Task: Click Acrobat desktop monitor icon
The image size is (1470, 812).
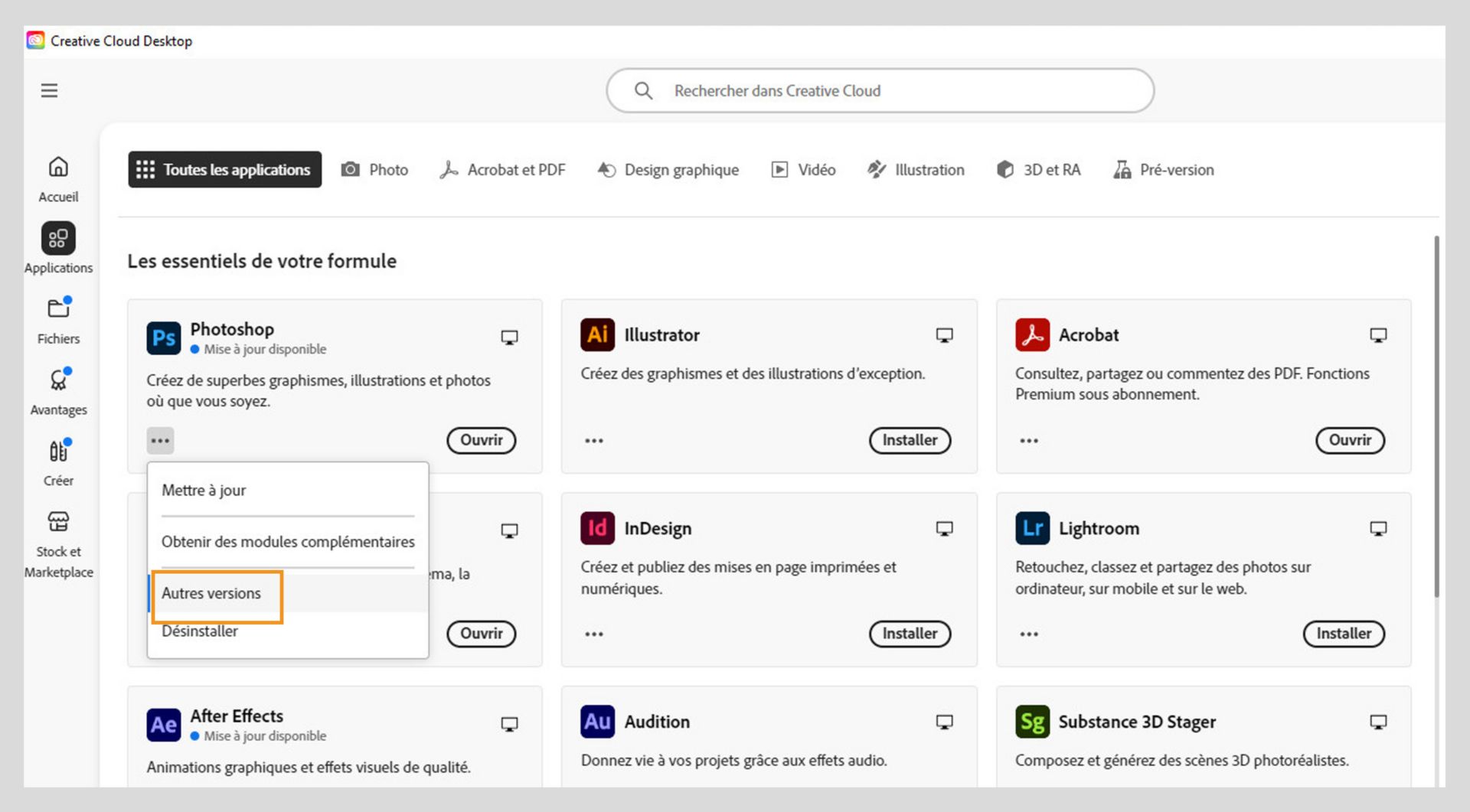Action: 1378,335
